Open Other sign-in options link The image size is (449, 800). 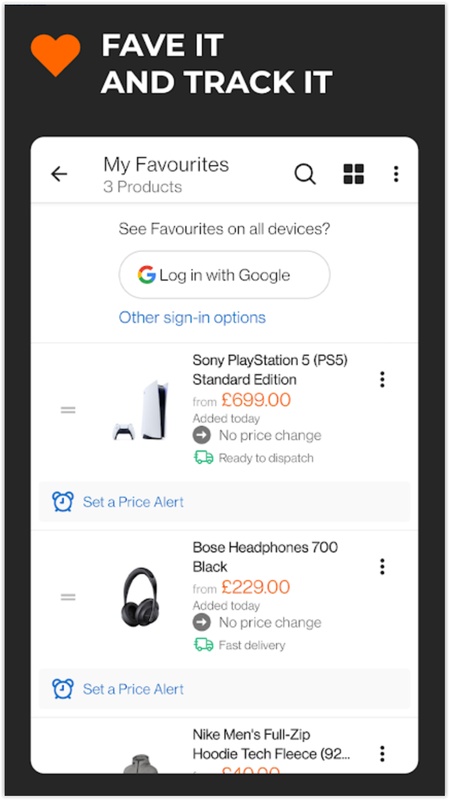[192, 317]
